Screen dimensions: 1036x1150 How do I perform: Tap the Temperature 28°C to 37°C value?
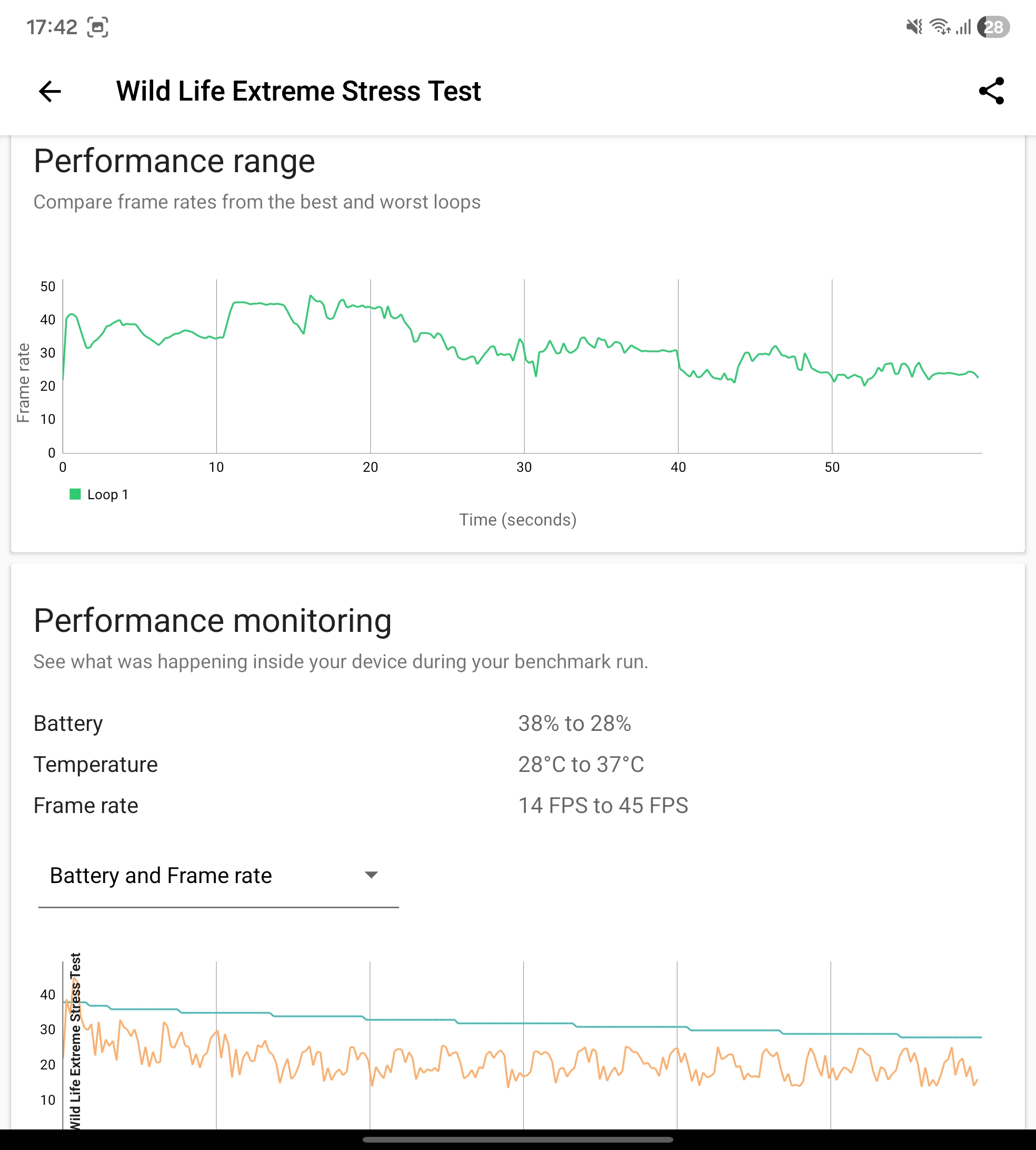click(x=581, y=765)
